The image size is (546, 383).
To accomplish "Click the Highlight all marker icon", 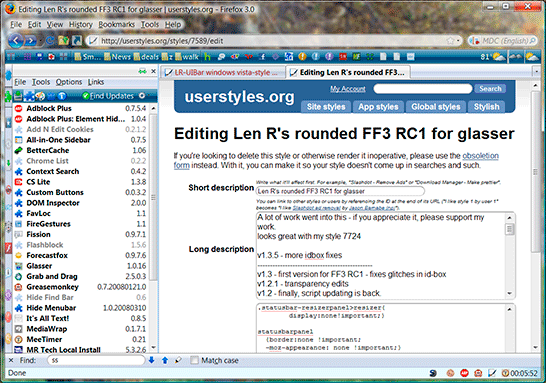I will pos(178,360).
